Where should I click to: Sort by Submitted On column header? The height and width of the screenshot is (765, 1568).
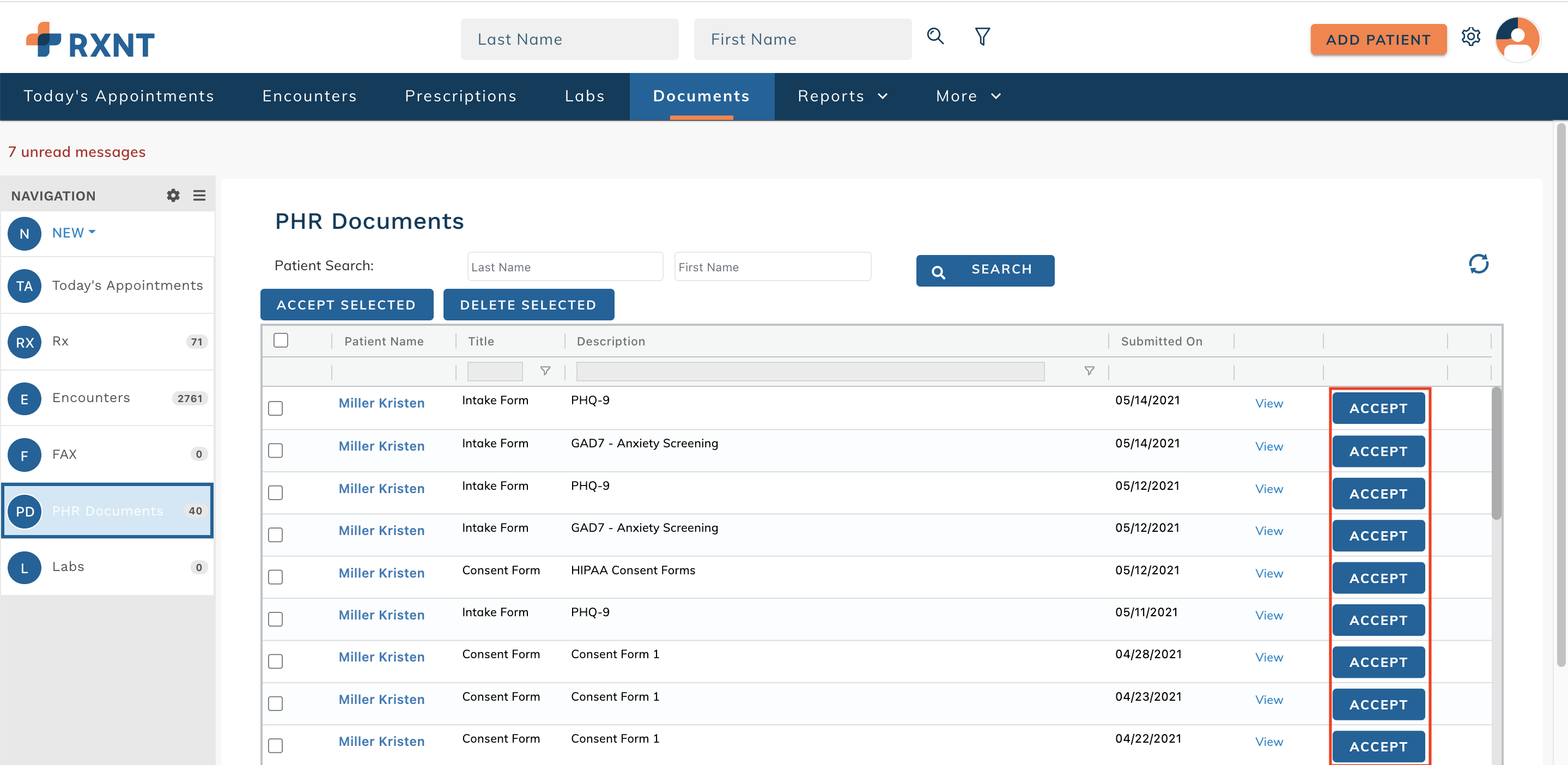(1162, 342)
